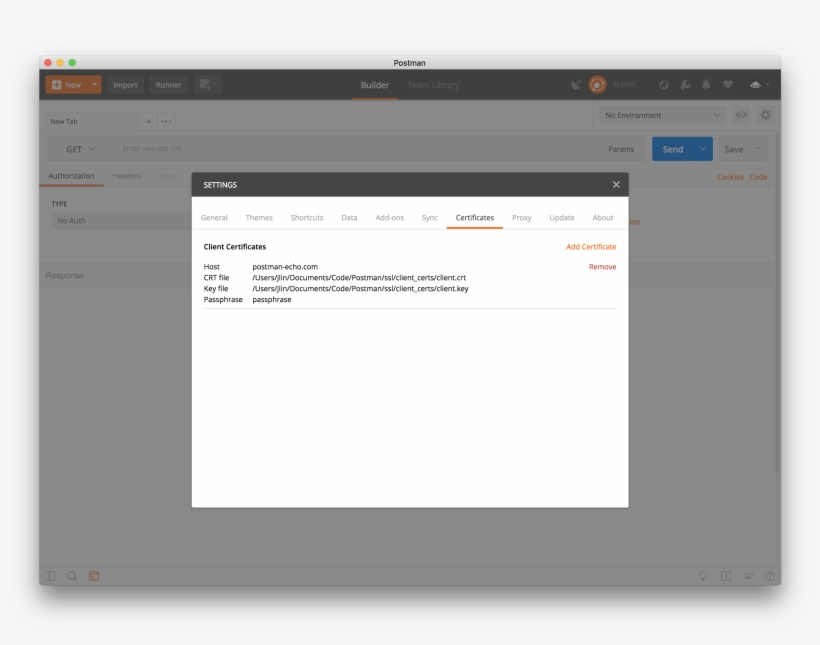Expand the Save button dropdown arrow

[758, 149]
